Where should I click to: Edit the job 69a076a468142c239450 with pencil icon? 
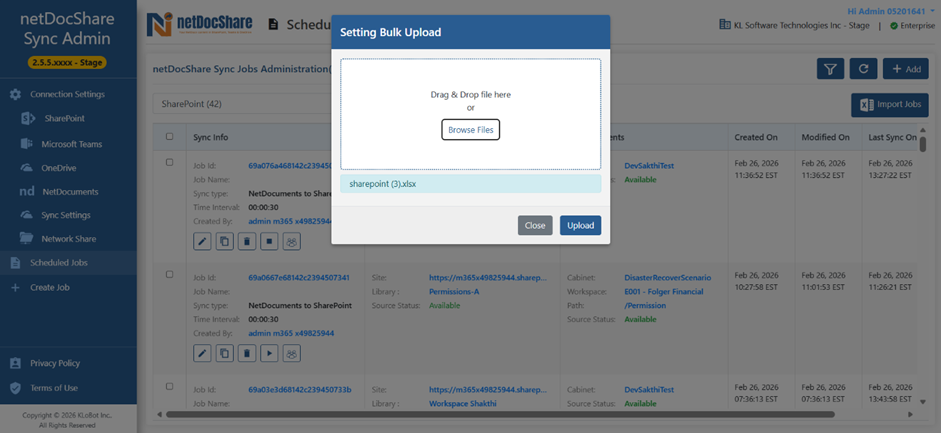(x=202, y=242)
